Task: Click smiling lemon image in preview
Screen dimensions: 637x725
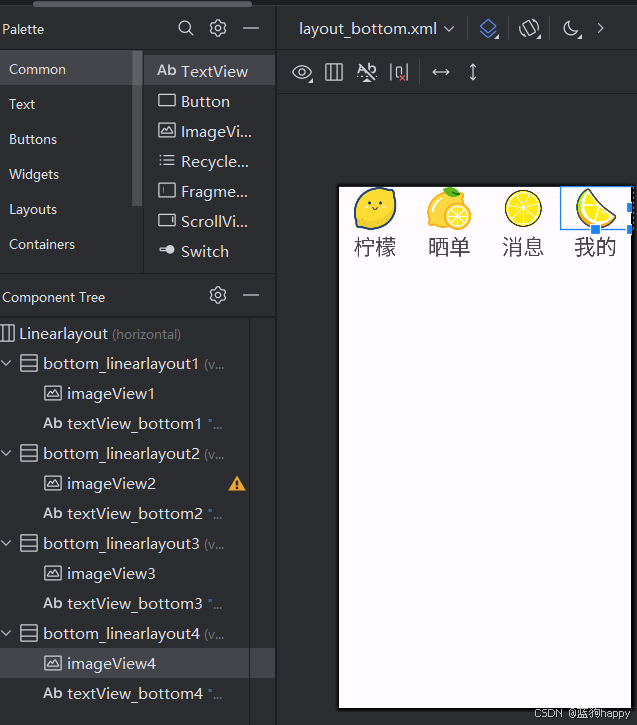Action: point(375,208)
